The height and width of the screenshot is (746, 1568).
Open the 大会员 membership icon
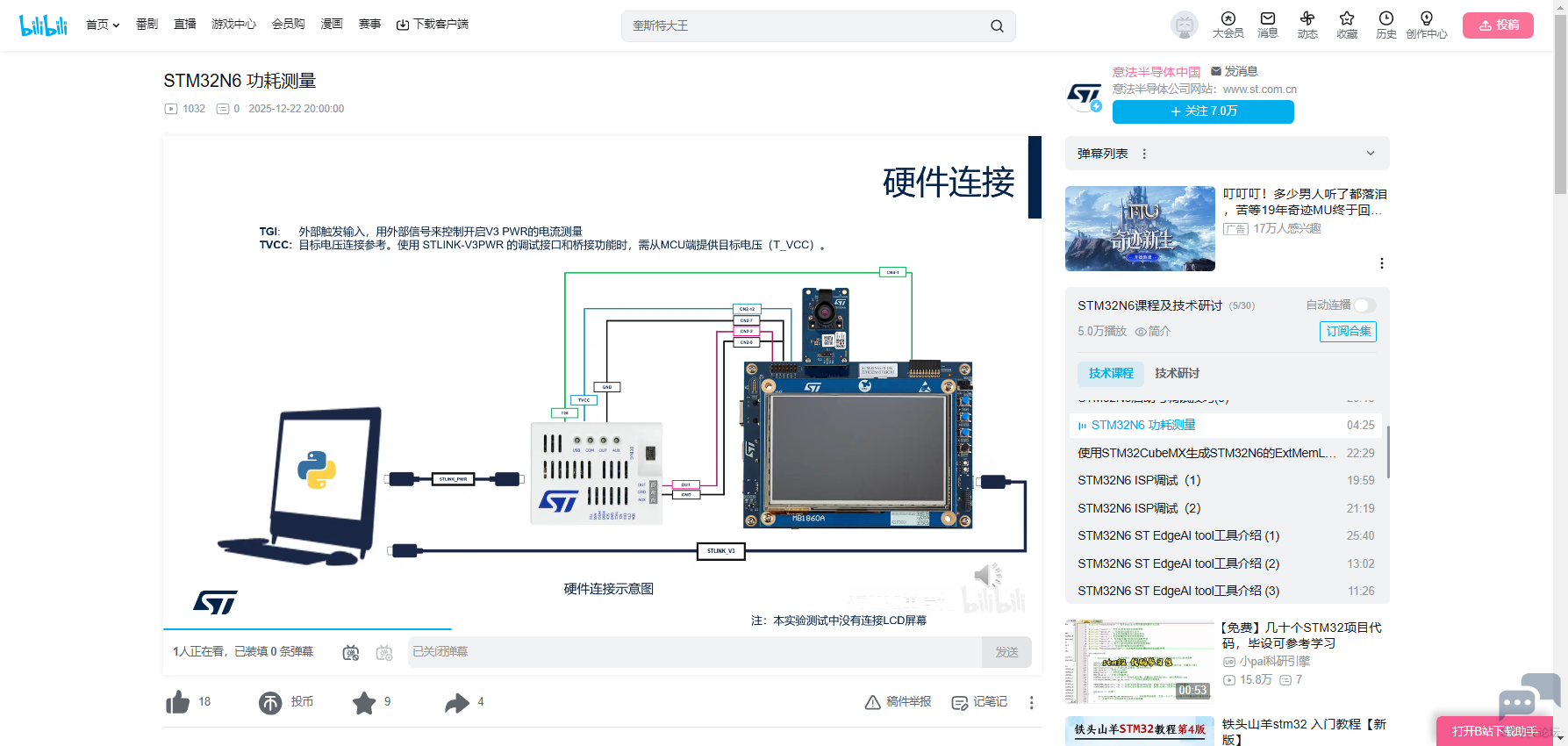point(1228,25)
